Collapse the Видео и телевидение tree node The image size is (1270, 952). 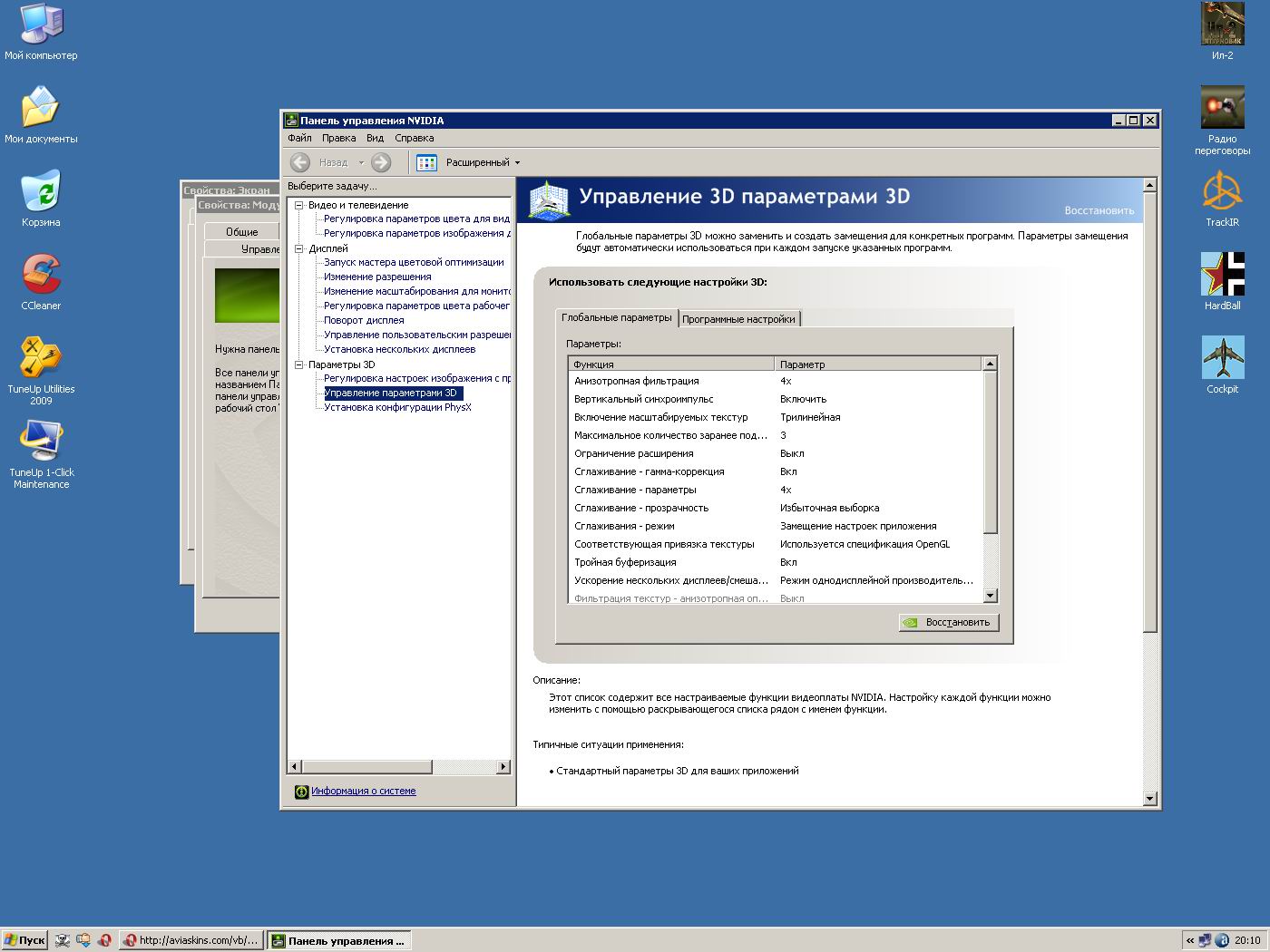pos(298,205)
